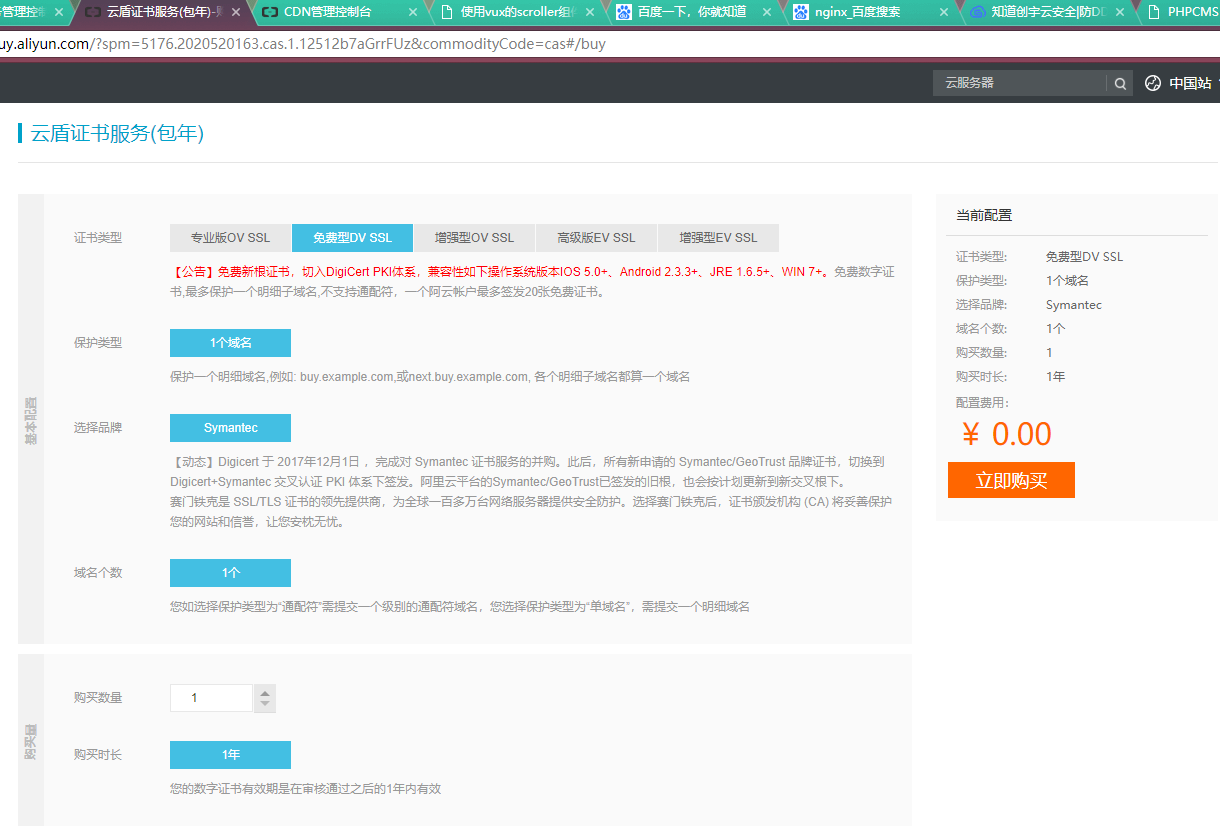Click the 购买数量 quantity input field

tap(211, 698)
